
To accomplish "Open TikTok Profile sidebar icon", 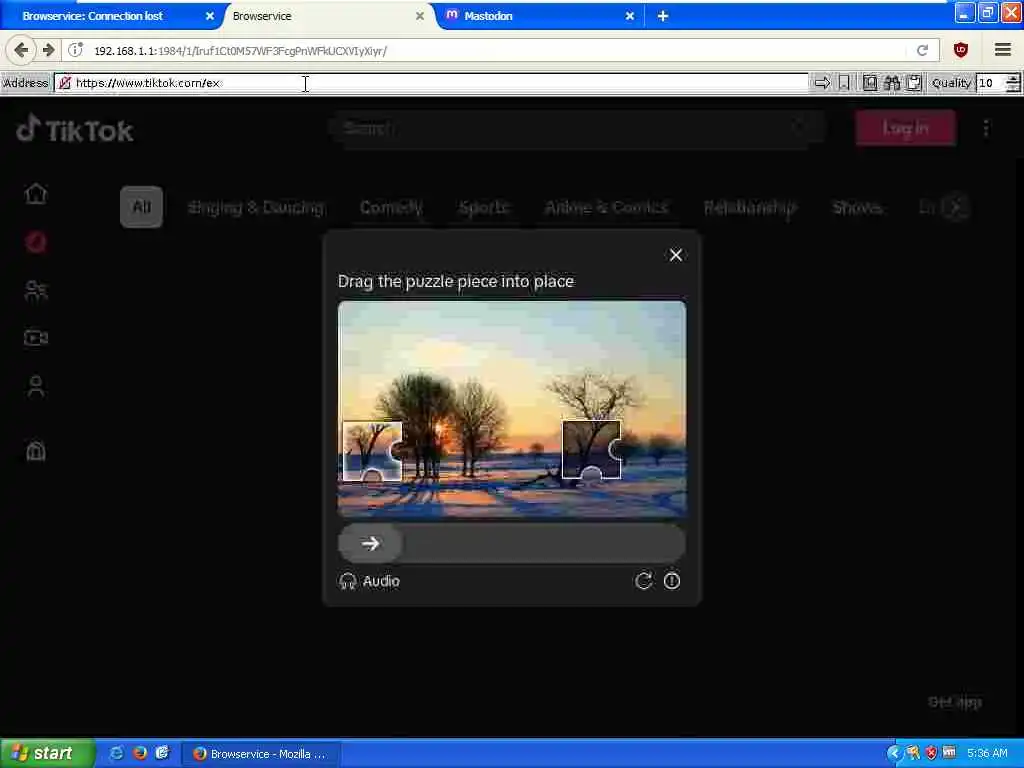I will pos(36,386).
